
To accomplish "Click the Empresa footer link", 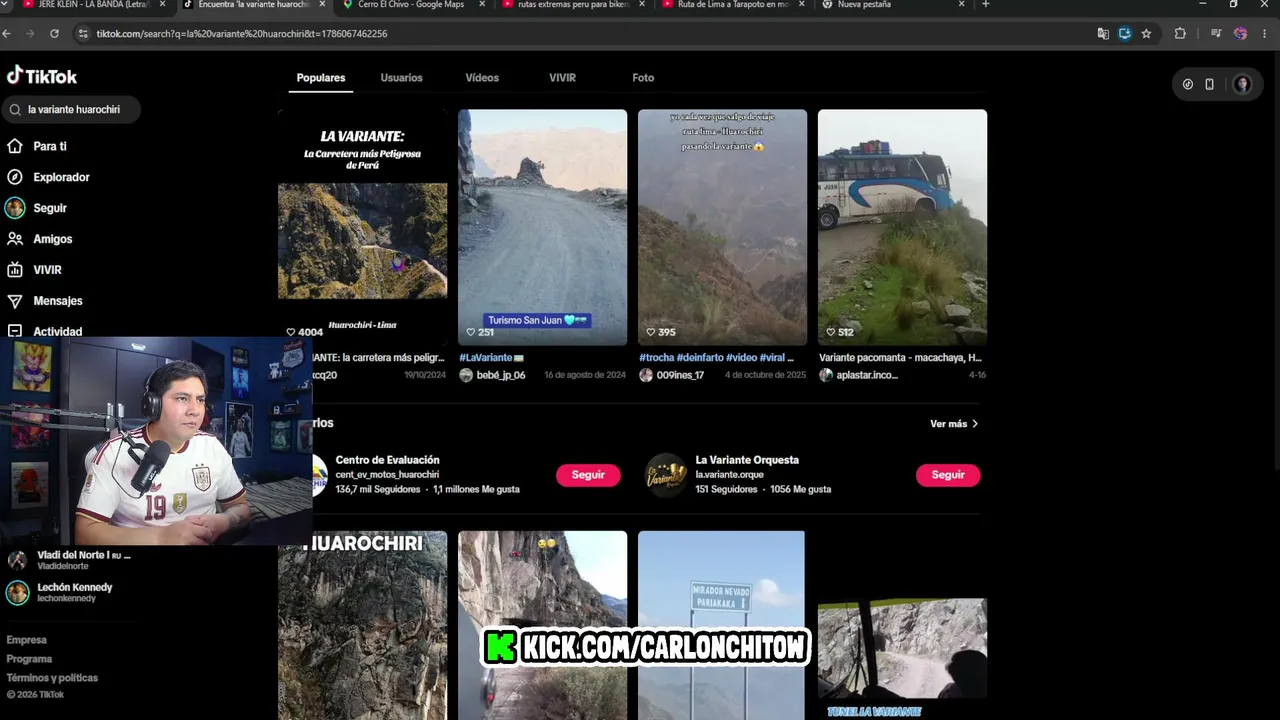I will 27,640.
